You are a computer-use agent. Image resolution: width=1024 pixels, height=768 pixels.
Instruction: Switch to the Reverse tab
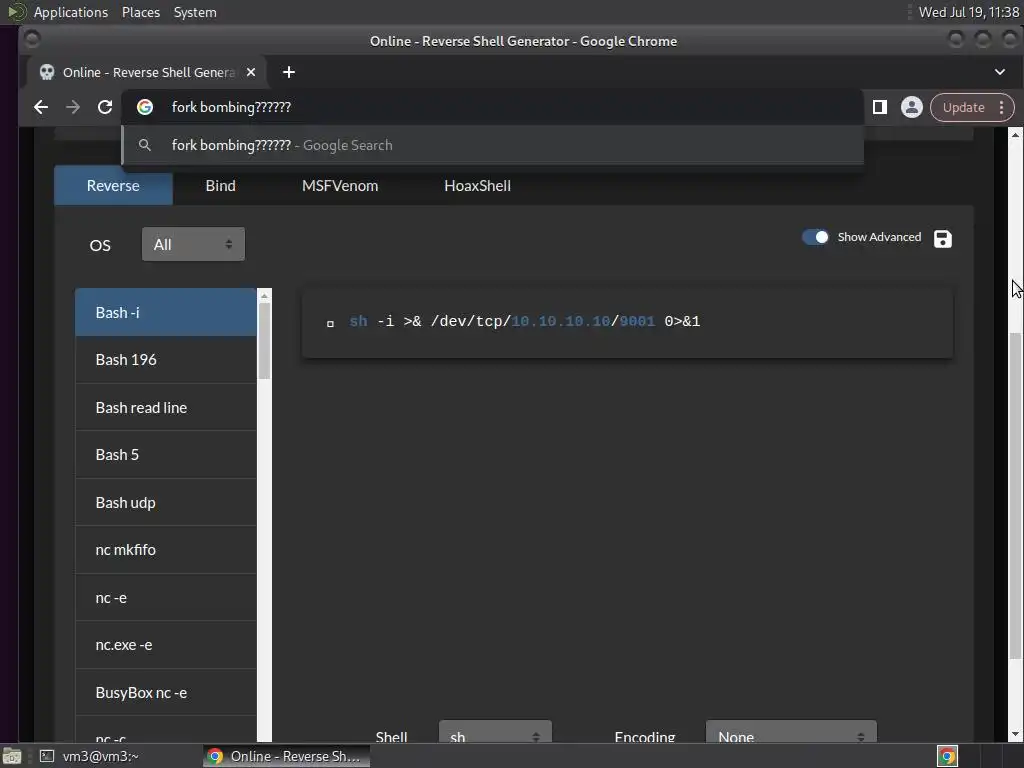[x=113, y=185]
